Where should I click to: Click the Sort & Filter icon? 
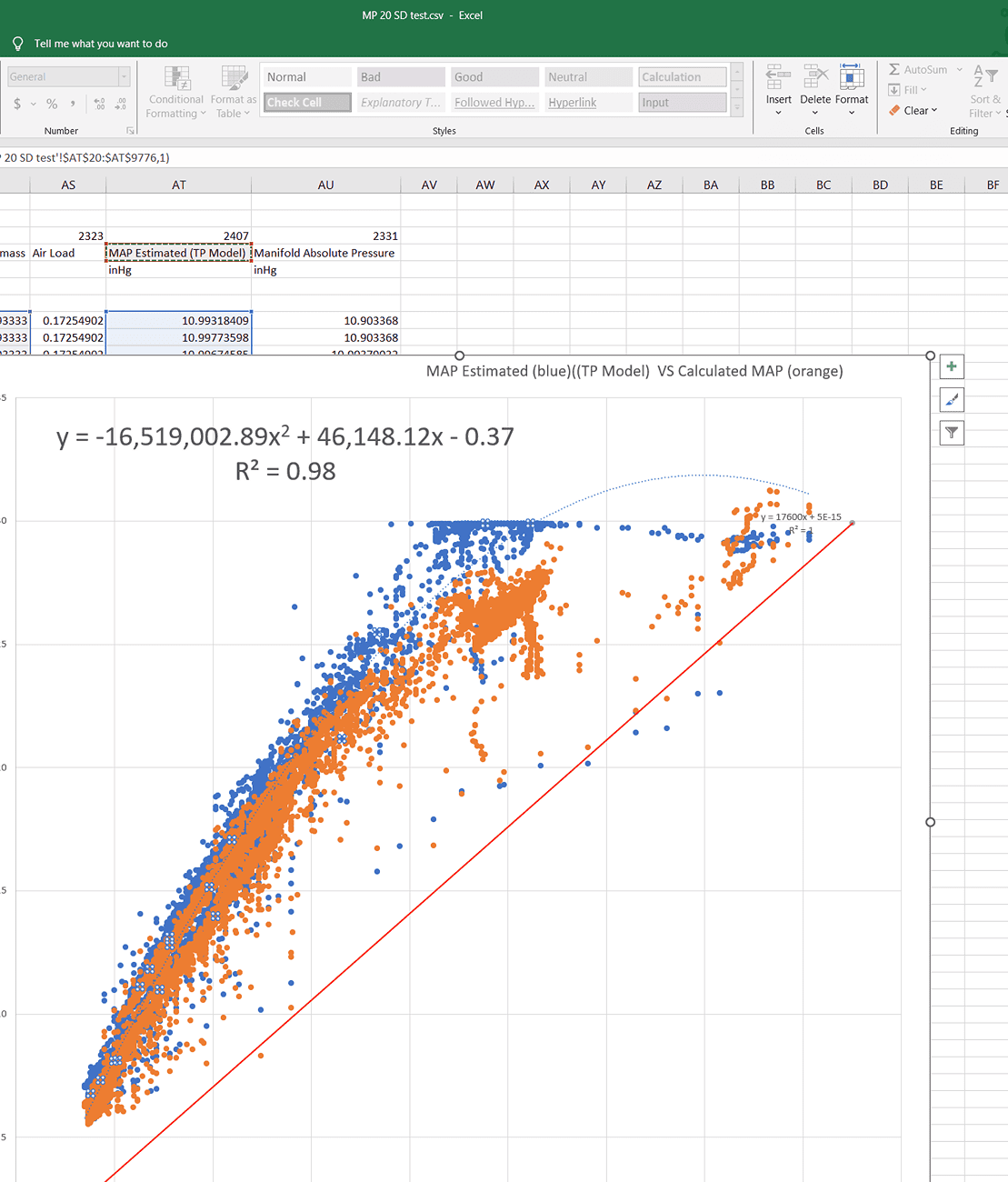985,76
